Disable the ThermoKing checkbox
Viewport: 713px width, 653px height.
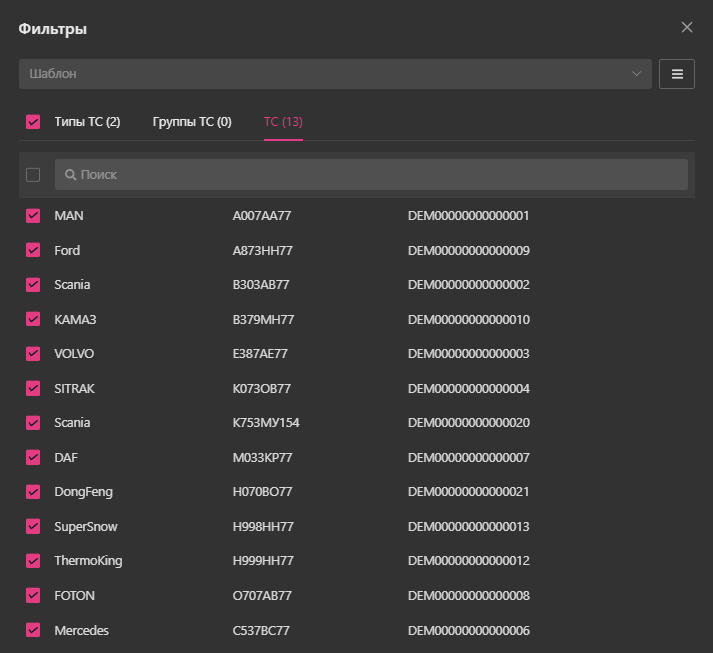point(33,561)
